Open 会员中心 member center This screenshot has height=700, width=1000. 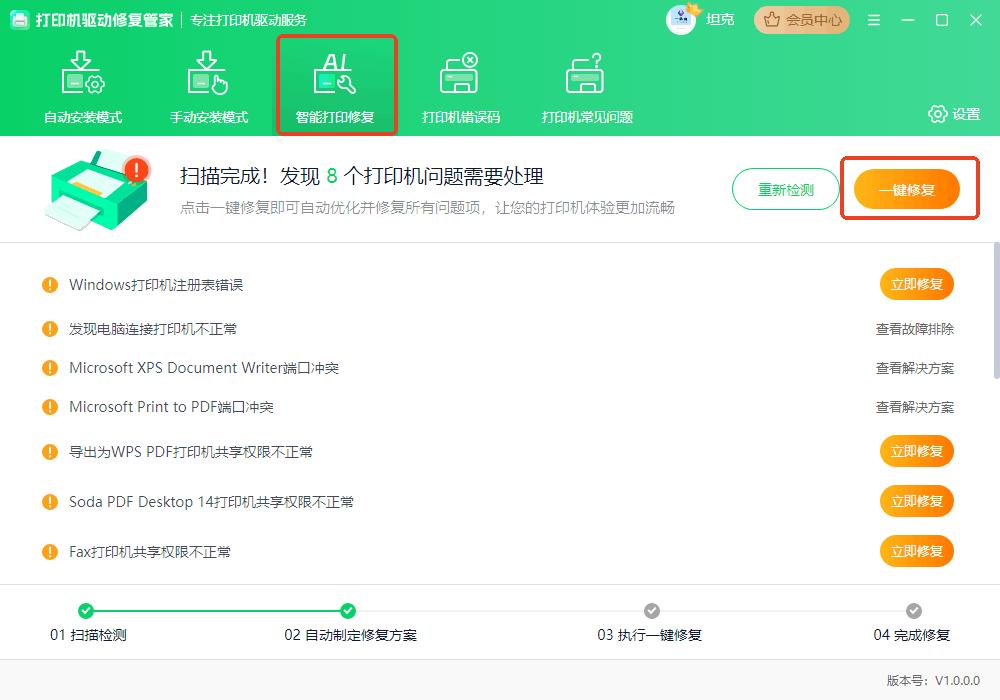point(800,19)
